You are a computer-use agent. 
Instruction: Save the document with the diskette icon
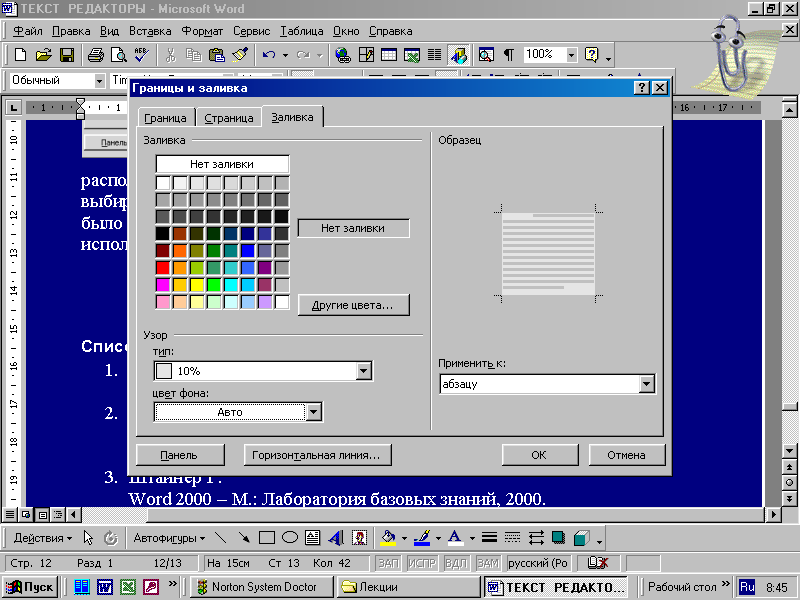coord(67,55)
